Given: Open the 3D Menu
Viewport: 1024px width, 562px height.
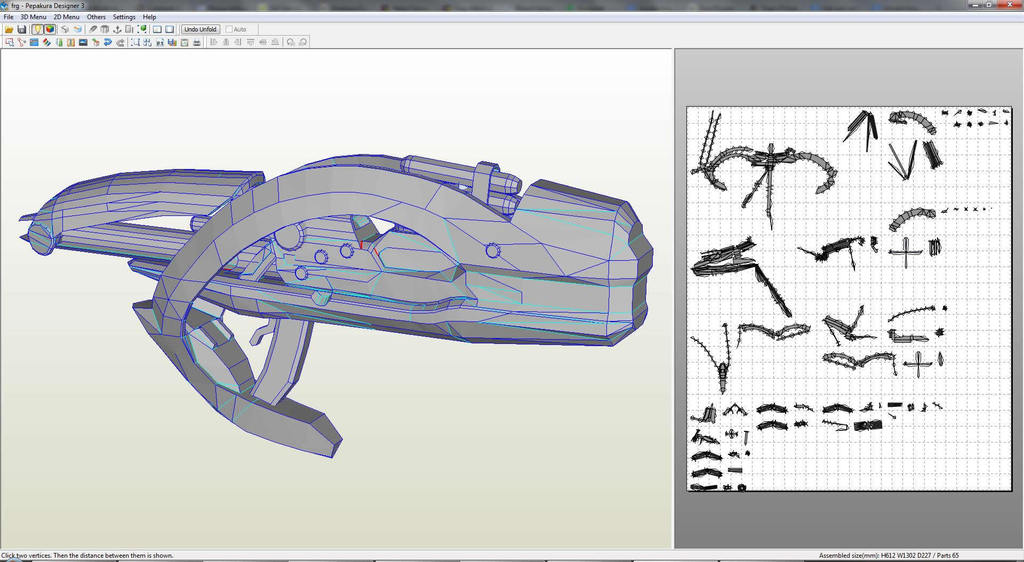Looking at the screenshot, I should 33,17.
